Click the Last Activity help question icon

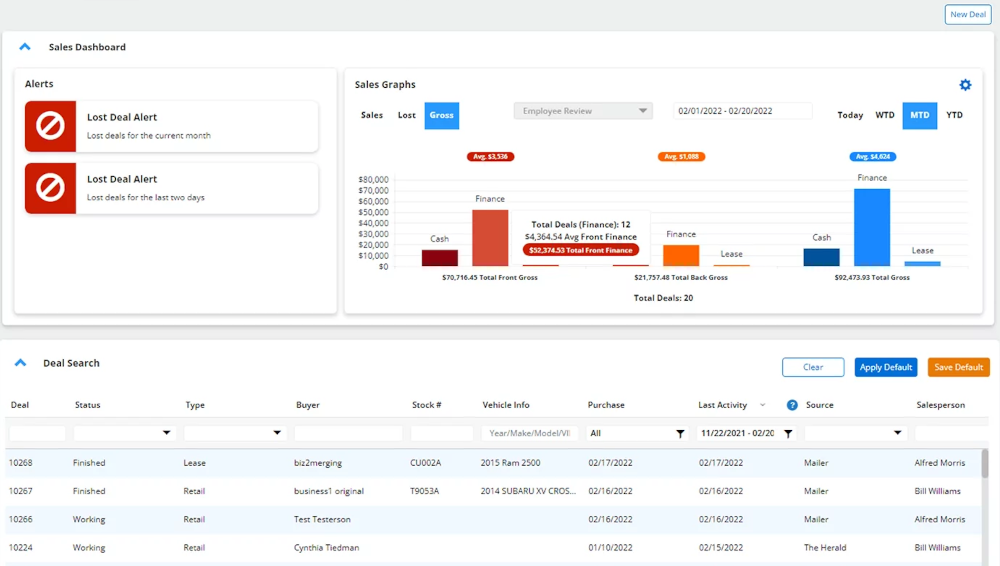click(792, 405)
